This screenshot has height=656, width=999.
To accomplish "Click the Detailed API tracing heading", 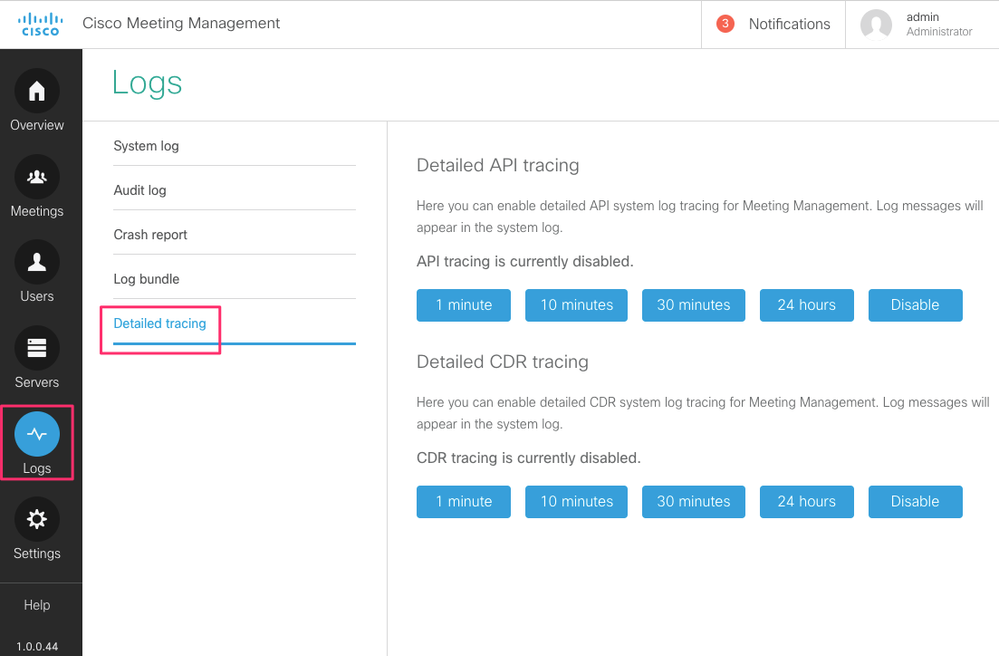I will click(x=498, y=166).
